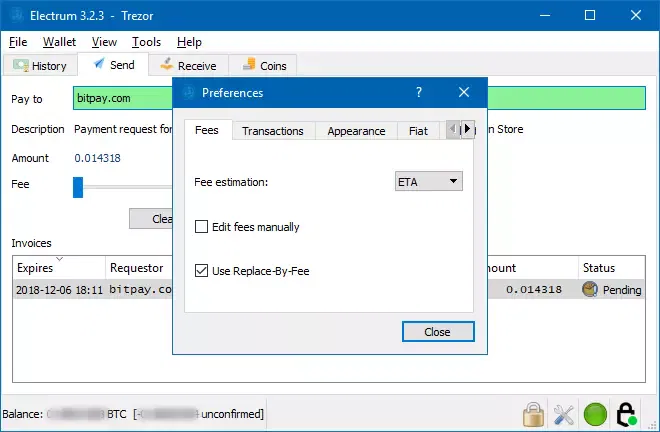Click the Fee slider handle

tap(78, 186)
